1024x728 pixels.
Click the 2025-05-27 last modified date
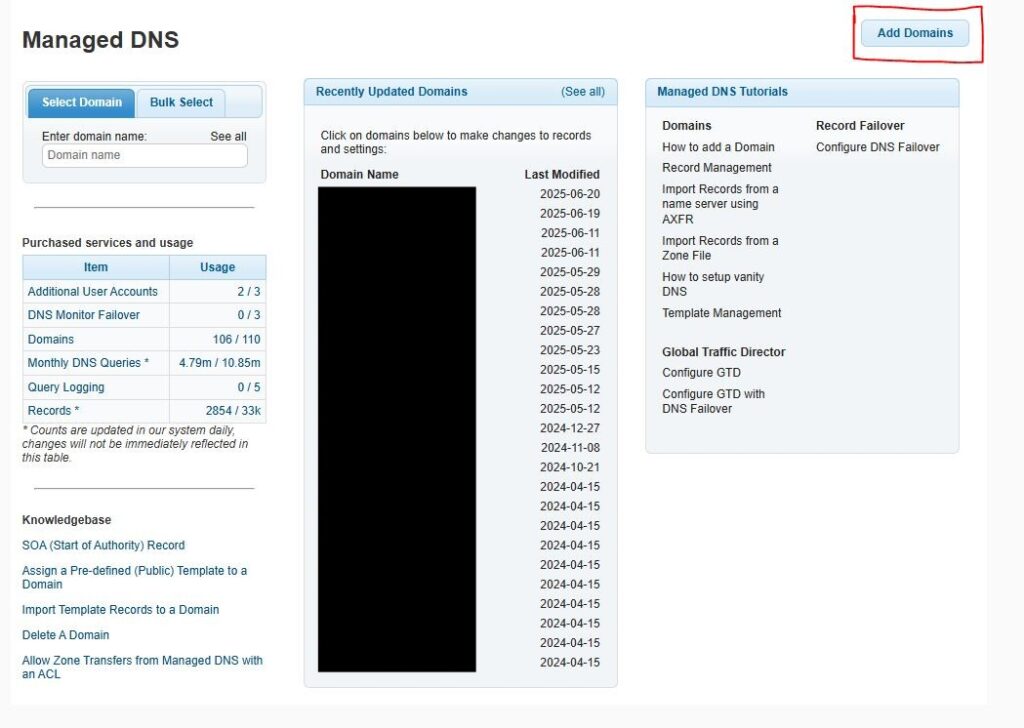569,330
